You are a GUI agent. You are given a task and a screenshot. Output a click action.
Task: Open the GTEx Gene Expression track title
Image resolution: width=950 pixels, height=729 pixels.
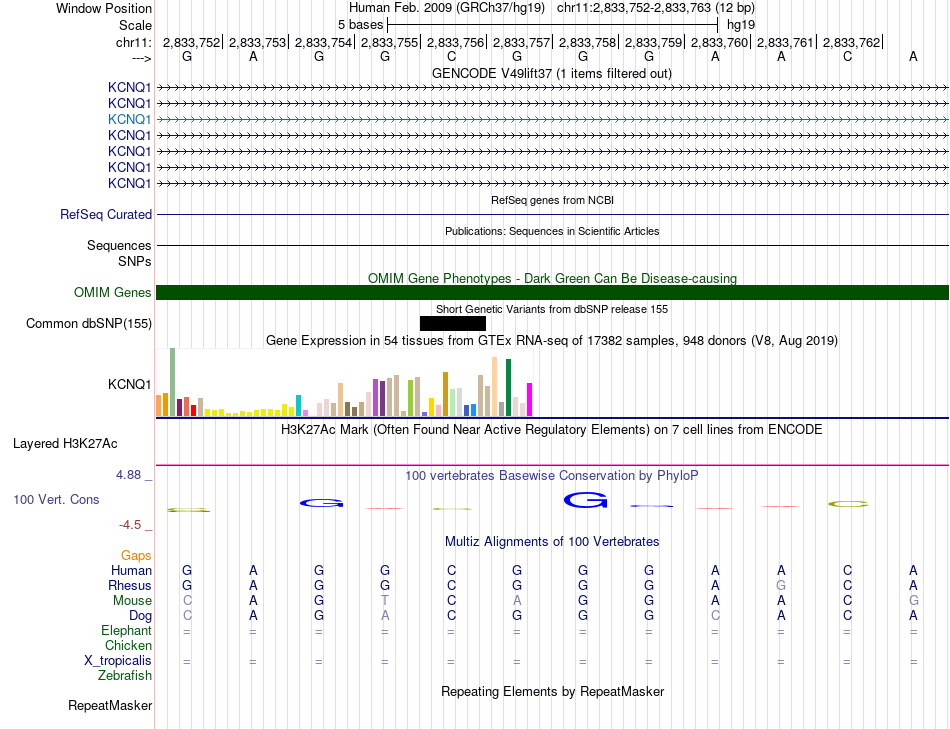[552, 341]
